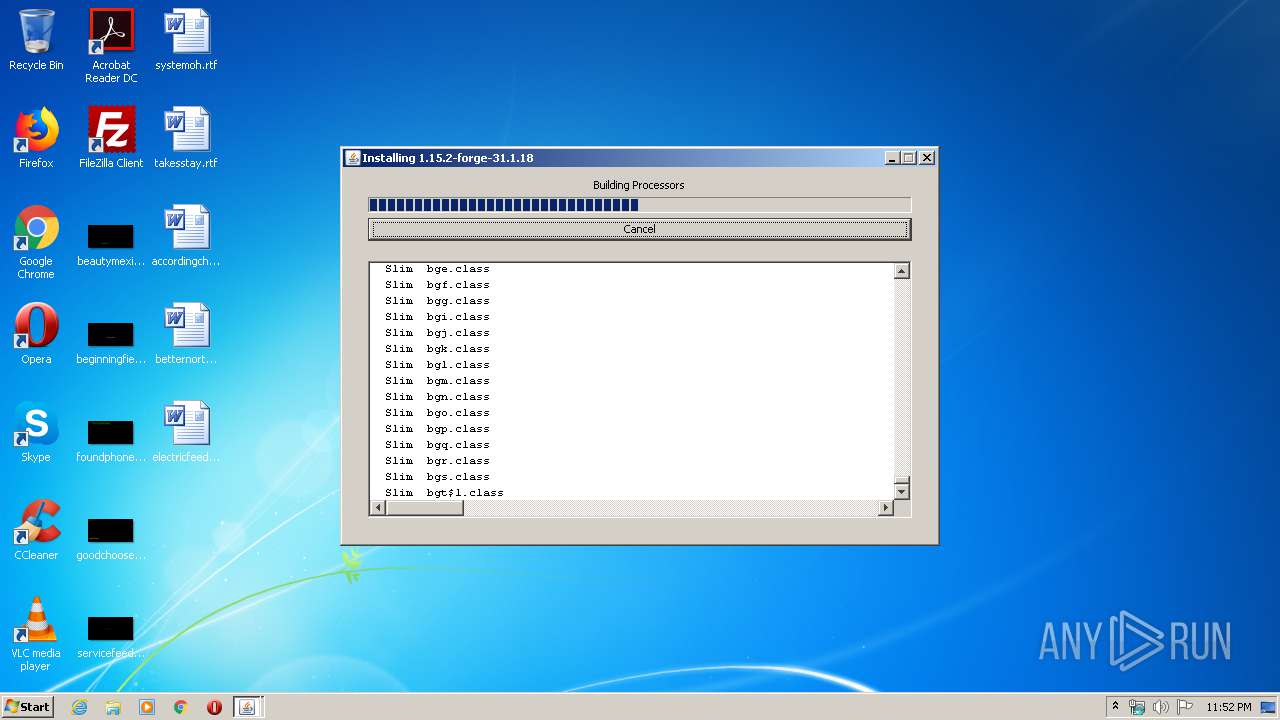This screenshot has width=1280, height=720.
Task: Select log line 'Slim bgf.class'
Action: point(437,285)
